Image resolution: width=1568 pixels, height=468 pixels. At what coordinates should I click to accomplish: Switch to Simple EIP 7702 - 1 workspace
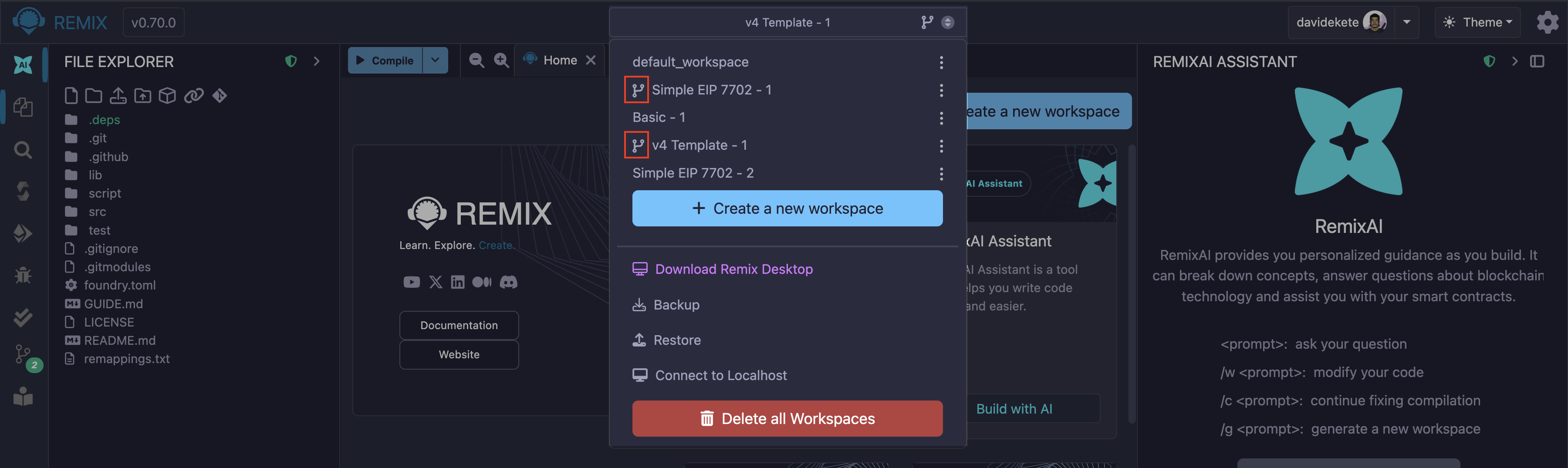point(712,90)
